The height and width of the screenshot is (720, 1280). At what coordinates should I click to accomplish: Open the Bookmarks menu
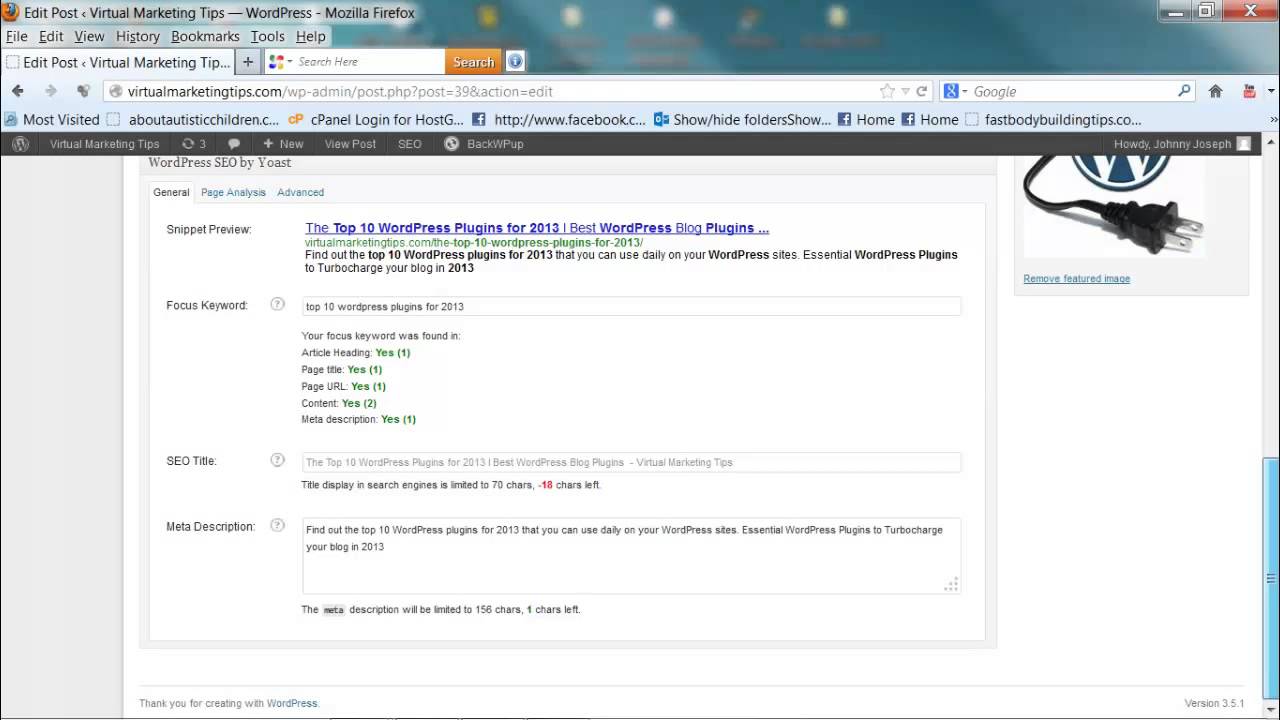[x=205, y=36]
